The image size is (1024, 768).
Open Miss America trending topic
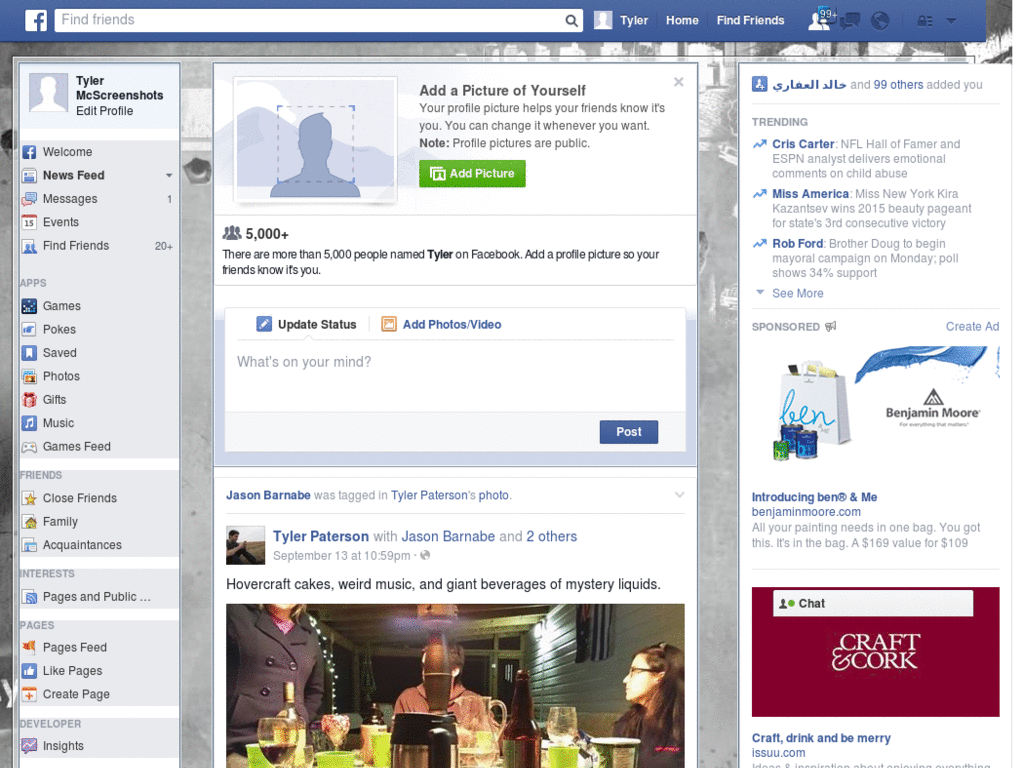pyautogui.click(x=810, y=194)
